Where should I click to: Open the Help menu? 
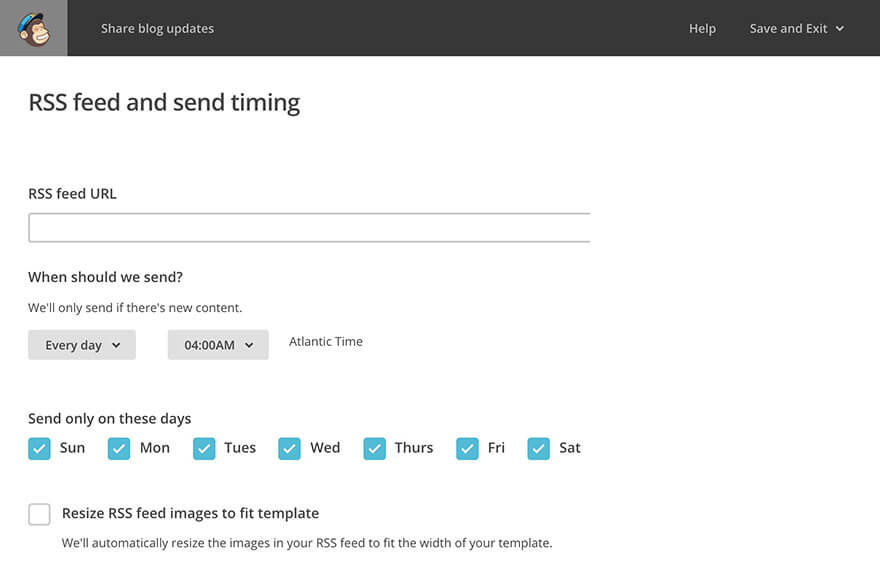[702, 28]
